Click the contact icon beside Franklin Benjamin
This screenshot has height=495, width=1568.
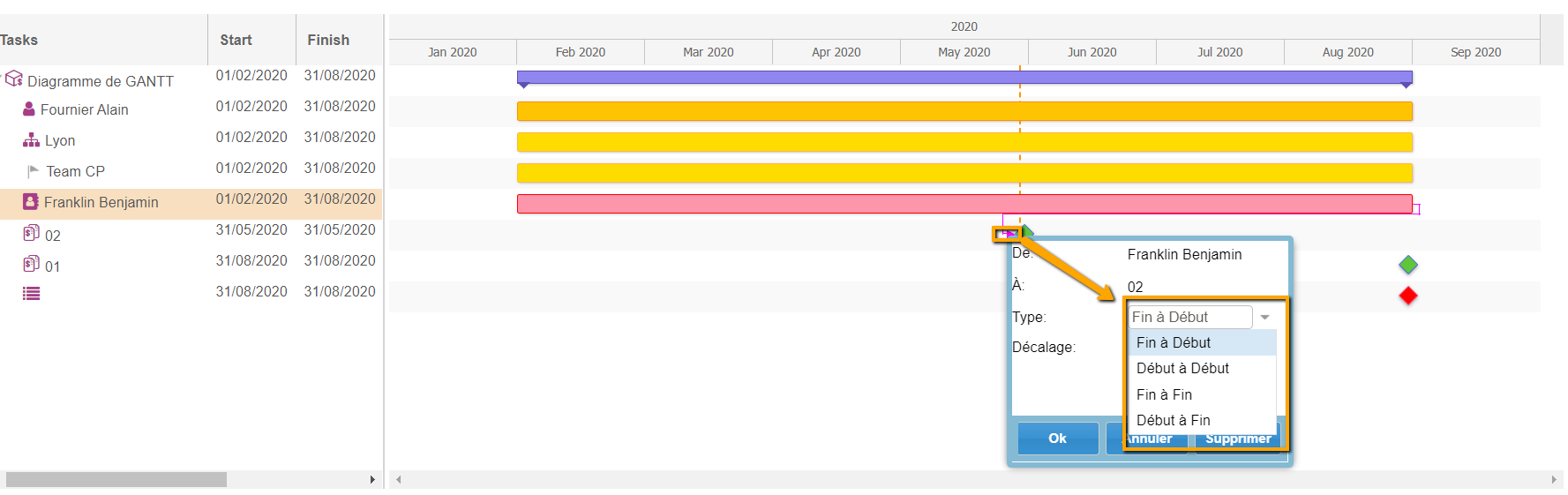(30, 202)
